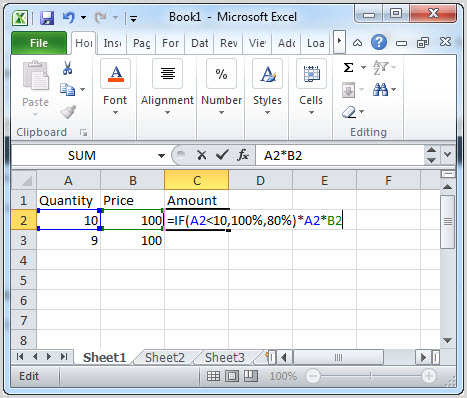Zoom in with plus button
Image resolution: width=467 pixels, height=398 pixels.
(428, 376)
